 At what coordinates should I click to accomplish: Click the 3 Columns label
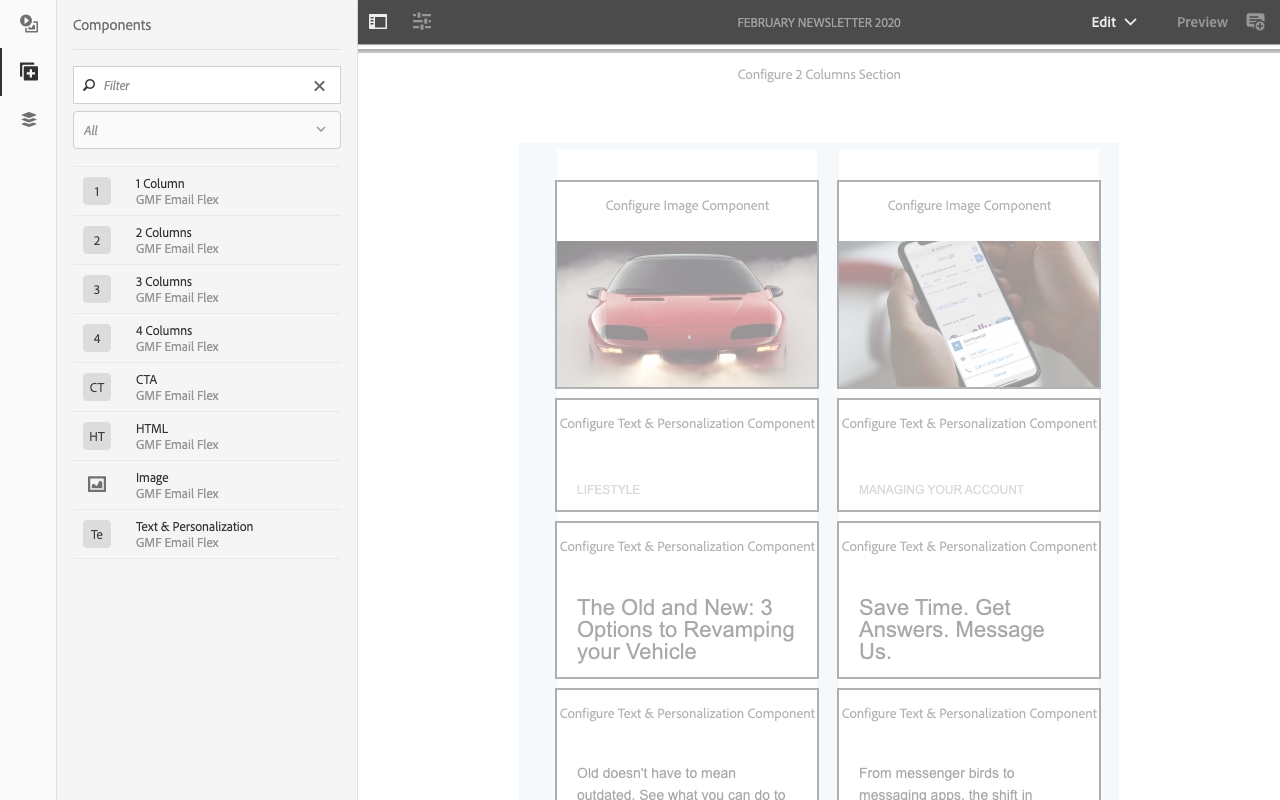click(x=164, y=281)
